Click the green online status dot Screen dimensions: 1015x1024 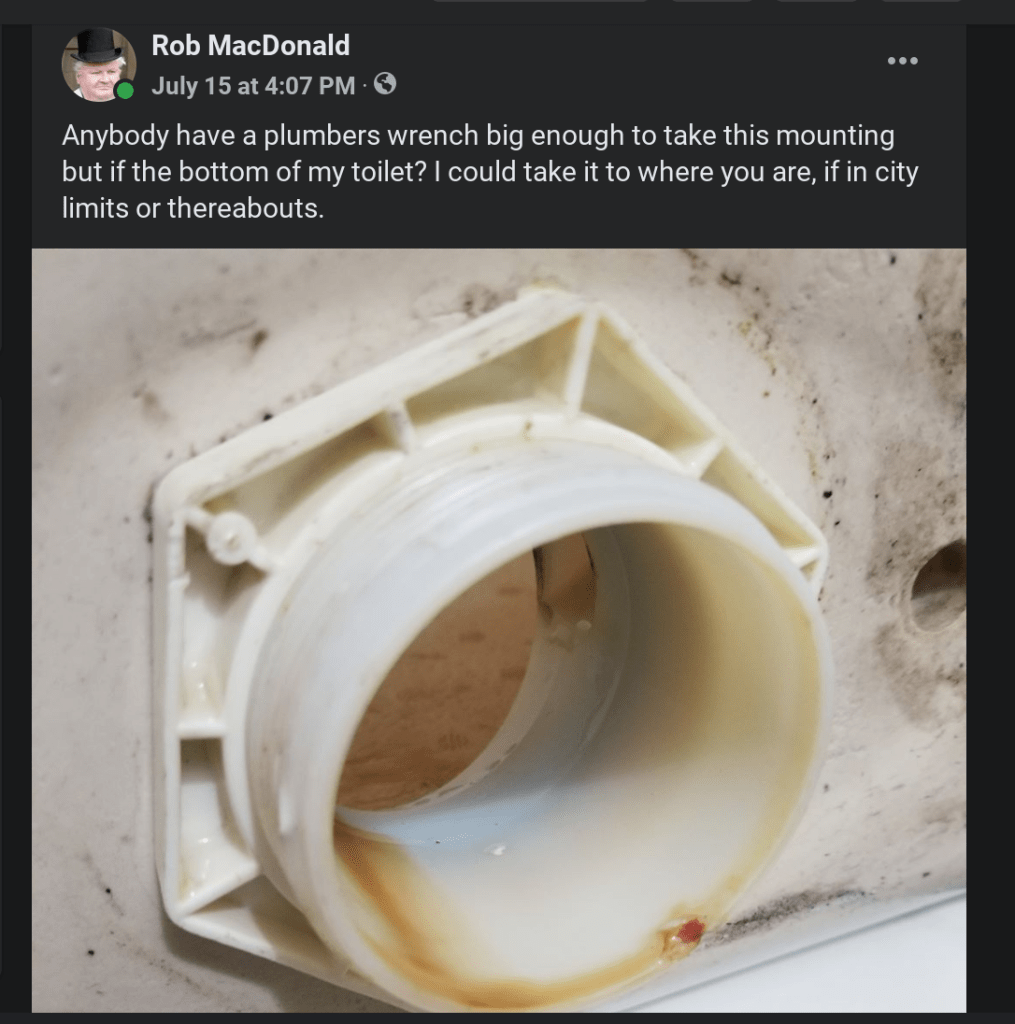pos(125,92)
